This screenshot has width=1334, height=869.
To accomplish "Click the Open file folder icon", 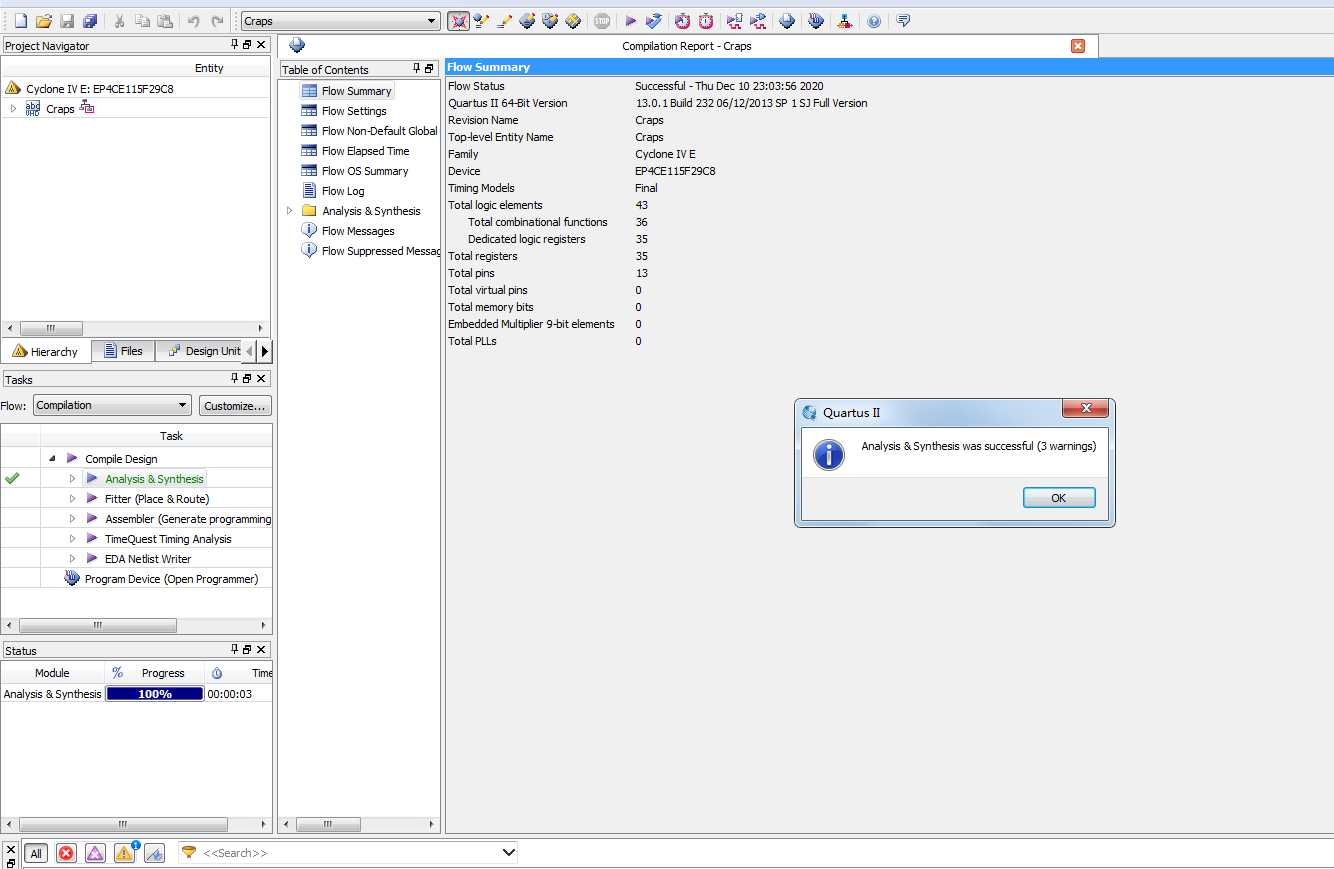I will click(43, 21).
